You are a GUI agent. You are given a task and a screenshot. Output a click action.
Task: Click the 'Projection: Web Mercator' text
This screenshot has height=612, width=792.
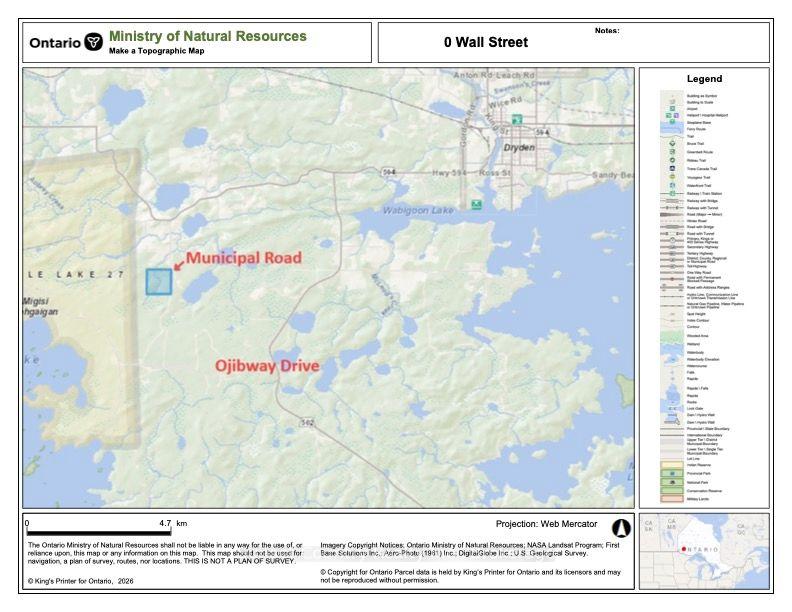pyautogui.click(x=547, y=524)
